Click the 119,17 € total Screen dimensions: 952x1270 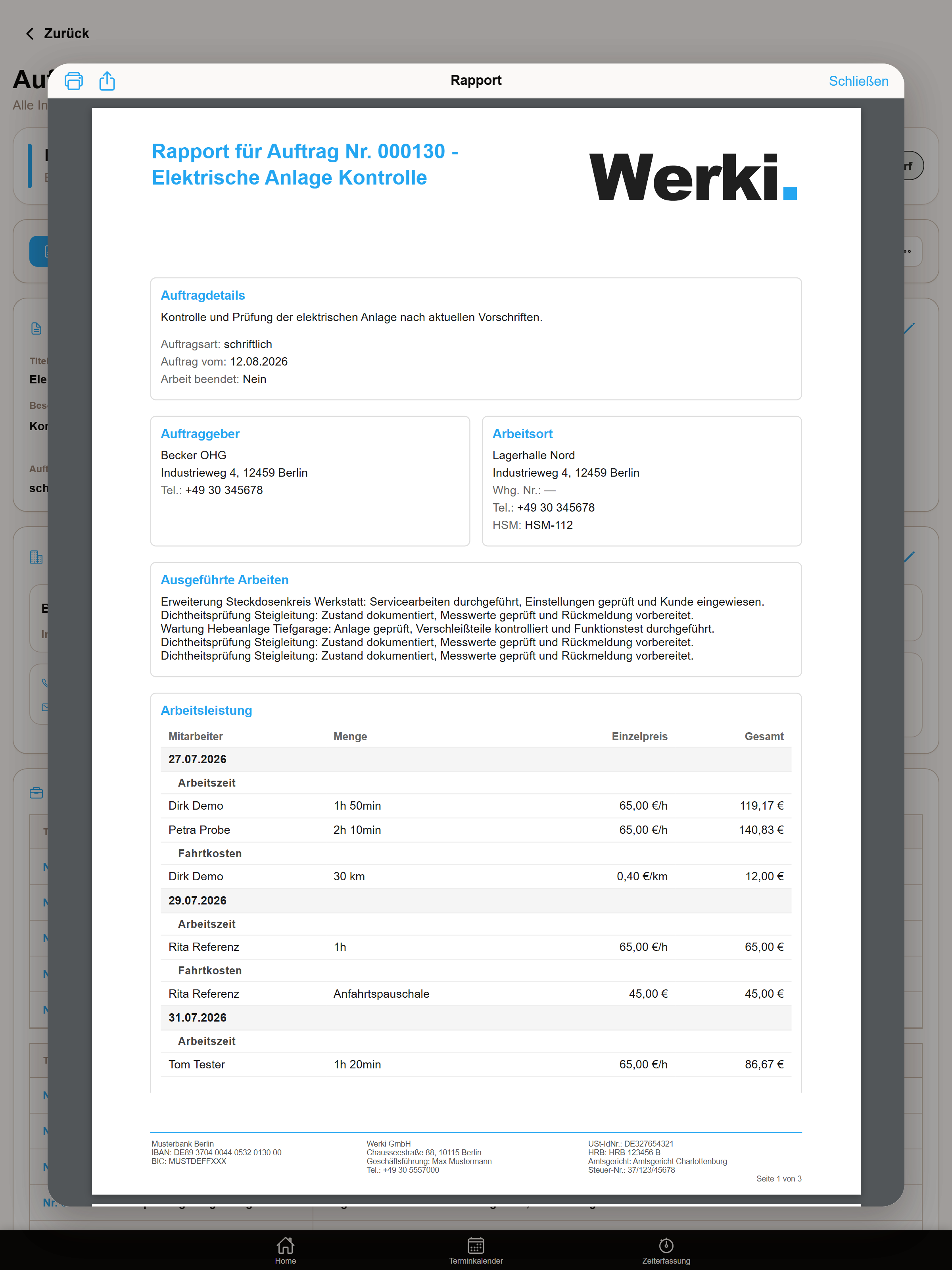click(762, 806)
